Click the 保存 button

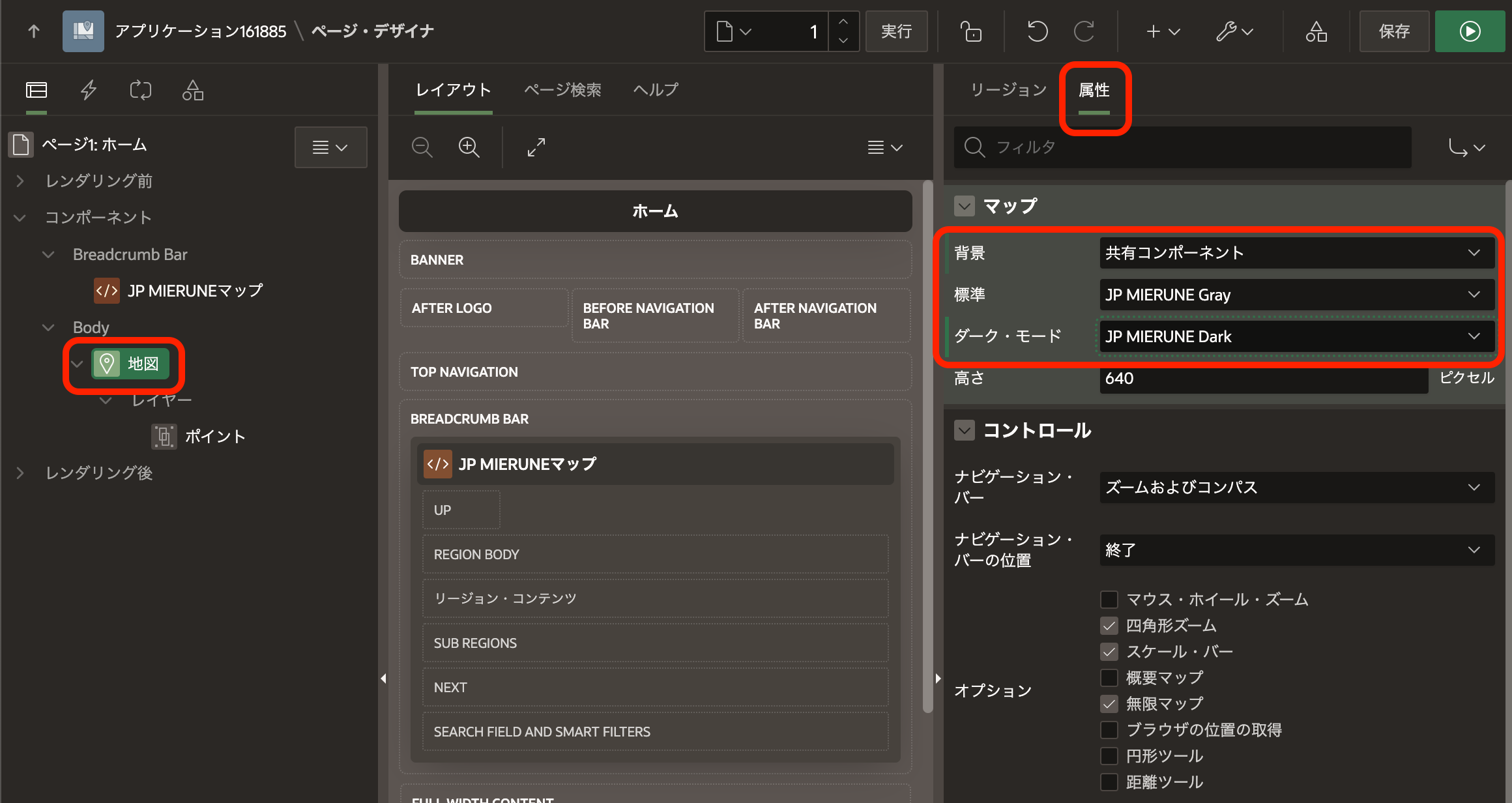pyautogui.click(x=1394, y=31)
